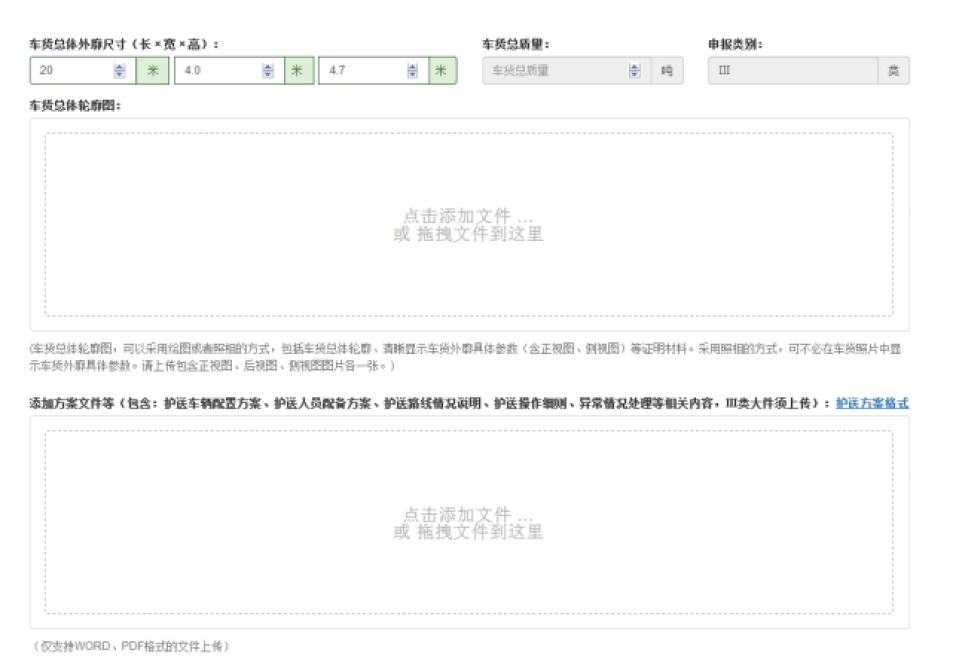Click the 吨 unit label
The height and width of the screenshot is (668, 959).
pos(667,70)
